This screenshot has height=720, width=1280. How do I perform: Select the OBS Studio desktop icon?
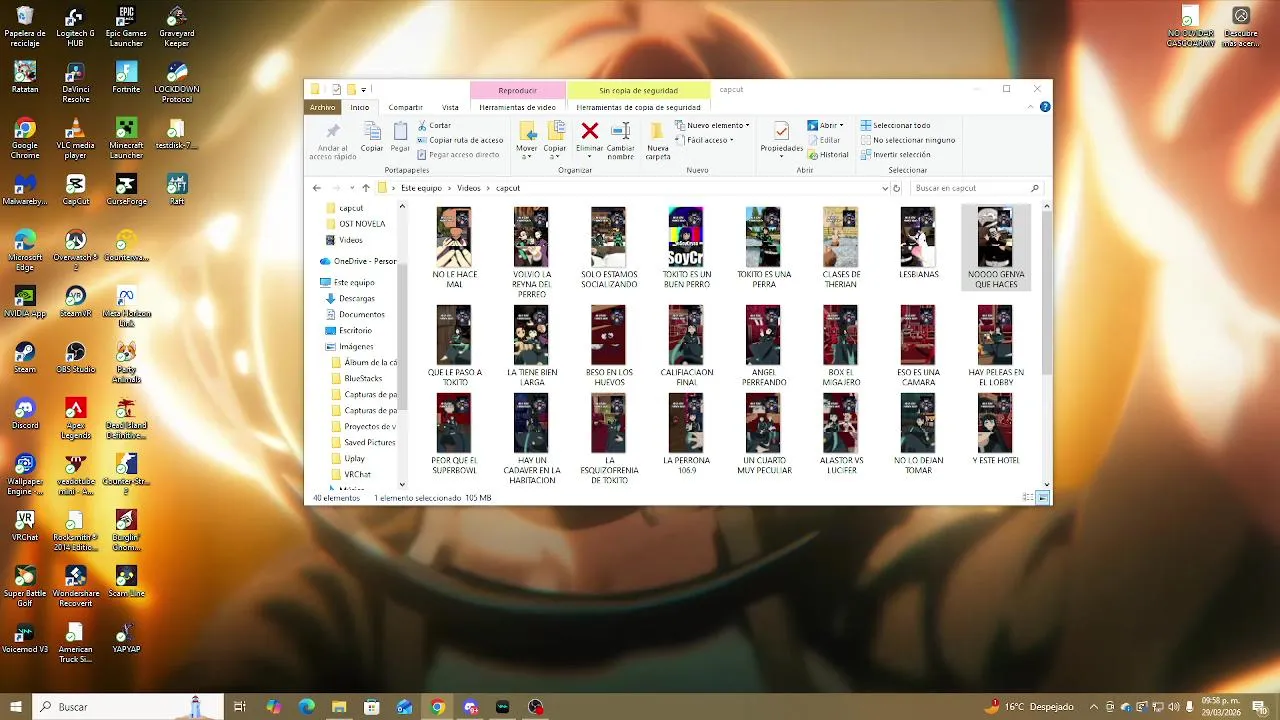click(76, 358)
